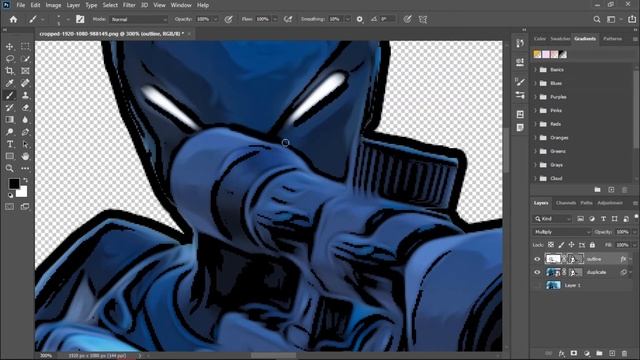
Task: Select the Crop tool
Action: coord(9,71)
